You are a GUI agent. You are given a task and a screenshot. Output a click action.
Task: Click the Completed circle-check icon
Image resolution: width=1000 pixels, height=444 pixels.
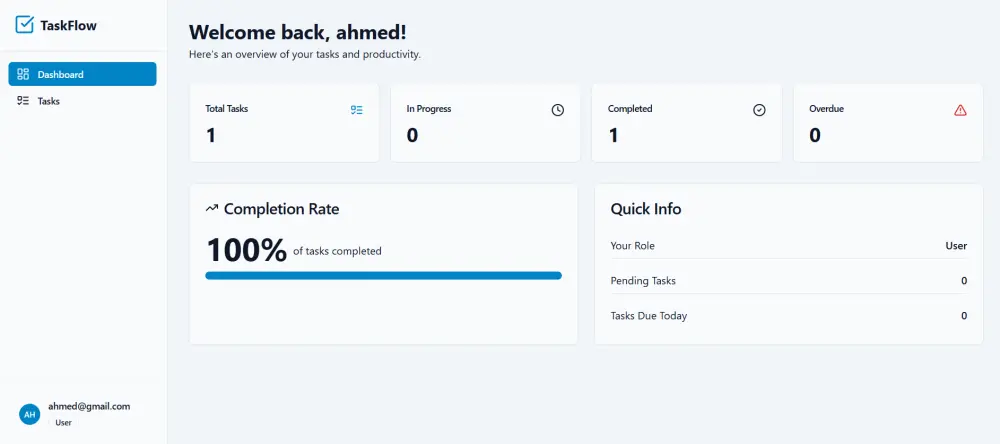pos(759,110)
